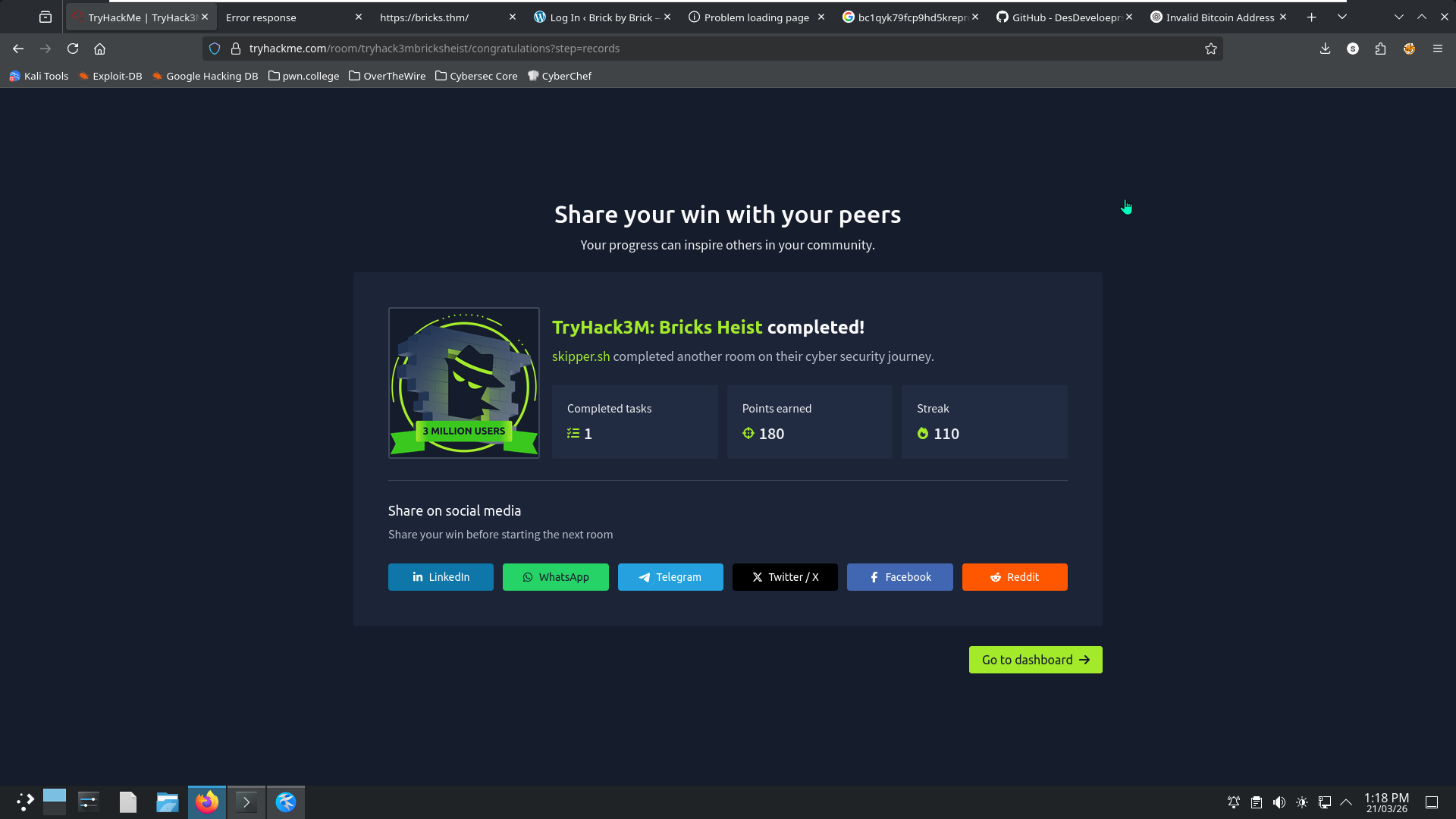Viewport: 1456px width, 819px height.
Task: Click the Go to dashboard button
Action: (x=1035, y=660)
